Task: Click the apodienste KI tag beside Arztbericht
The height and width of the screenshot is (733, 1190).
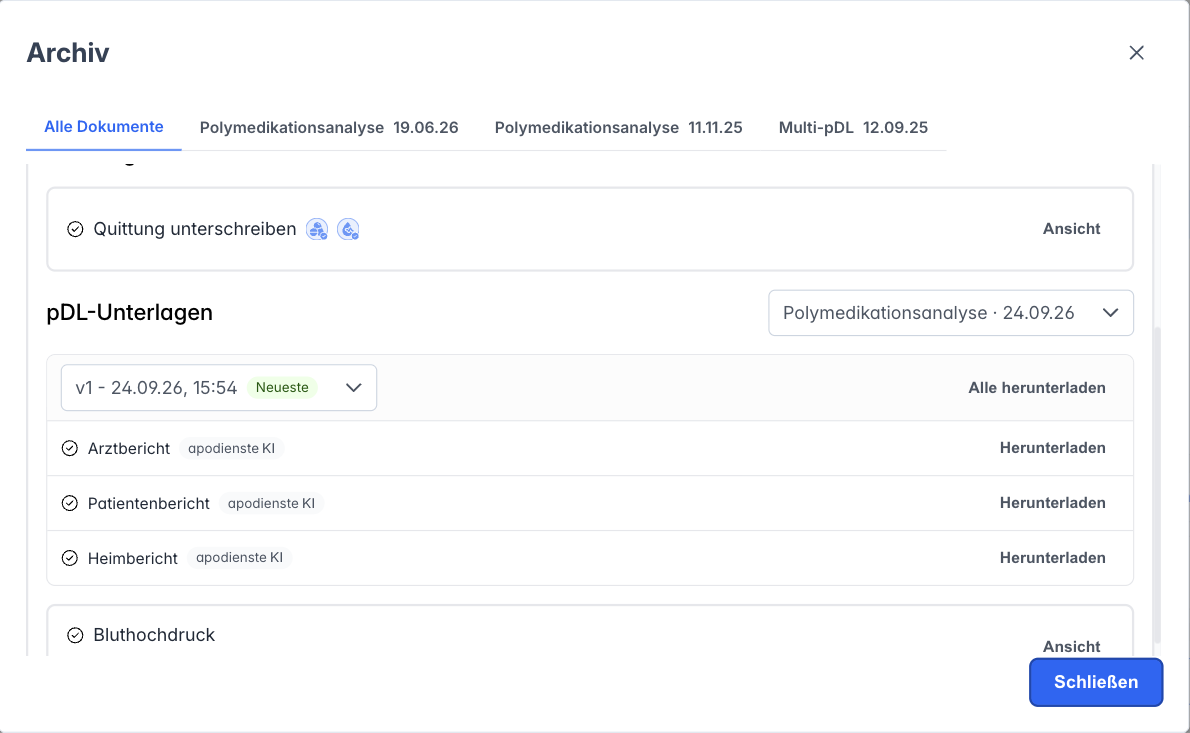Action: pyautogui.click(x=231, y=448)
